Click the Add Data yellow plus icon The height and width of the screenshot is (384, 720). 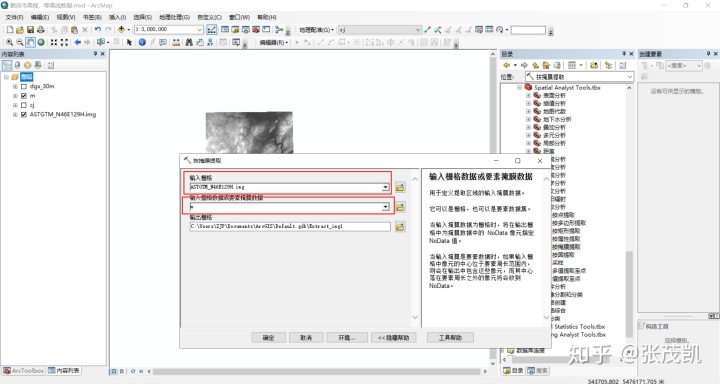pyautogui.click(x=121, y=29)
